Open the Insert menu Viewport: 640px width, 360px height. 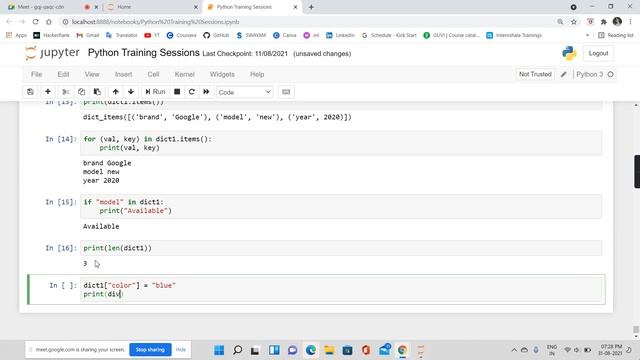coord(123,74)
